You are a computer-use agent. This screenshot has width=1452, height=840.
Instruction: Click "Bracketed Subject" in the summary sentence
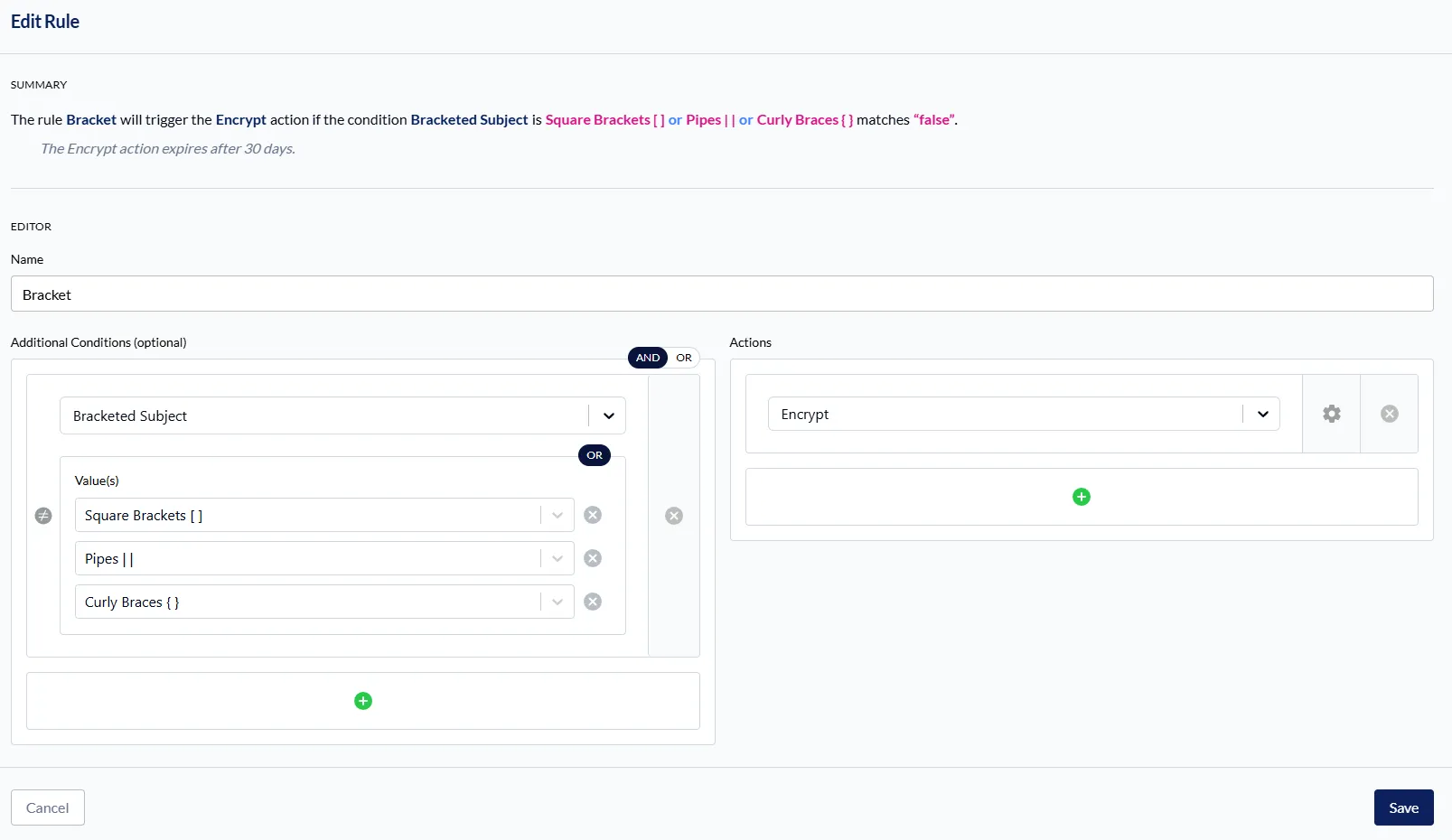click(469, 119)
